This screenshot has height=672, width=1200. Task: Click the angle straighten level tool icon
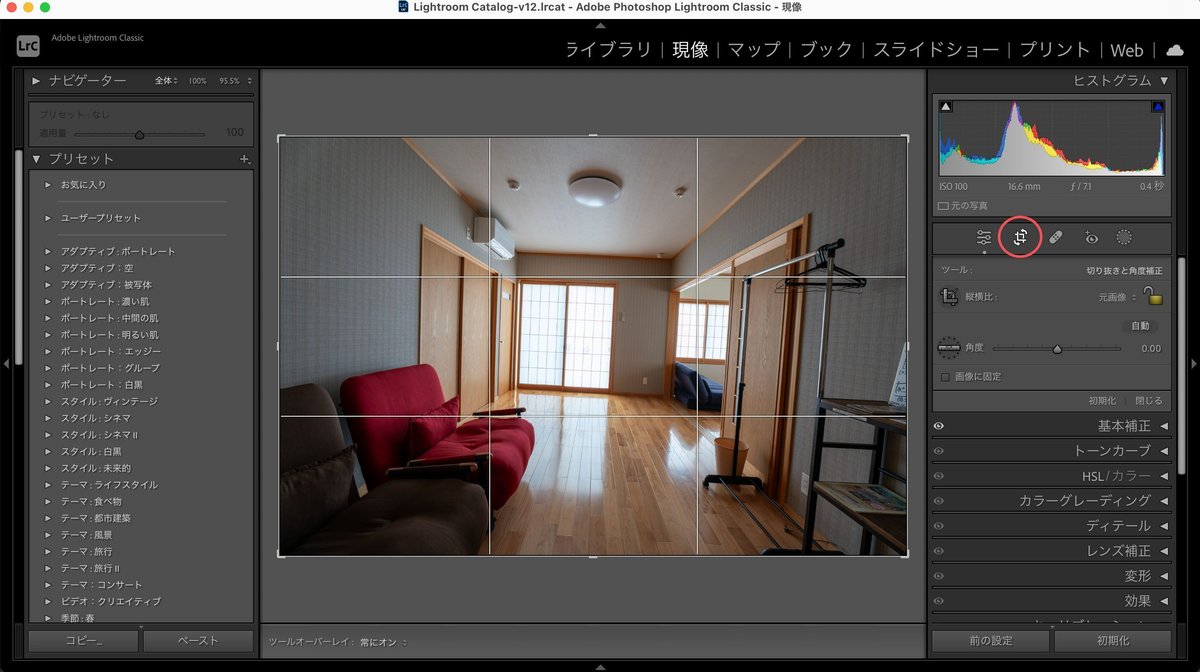click(949, 348)
